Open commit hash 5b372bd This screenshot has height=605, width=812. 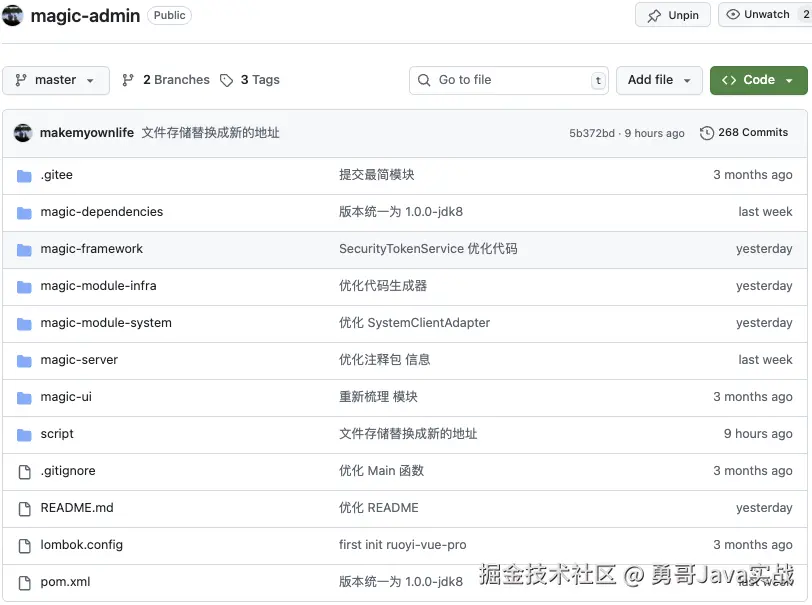[x=592, y=133]
